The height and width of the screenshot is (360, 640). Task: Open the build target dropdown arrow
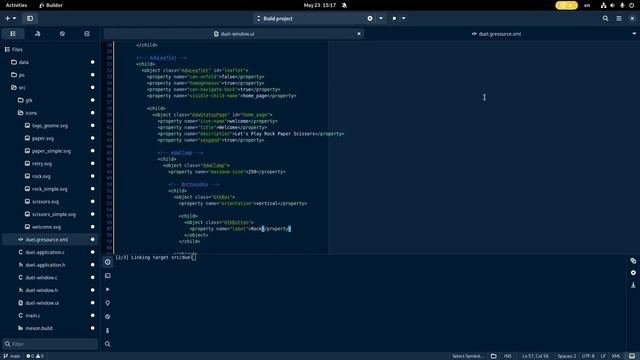pos(381,18)
